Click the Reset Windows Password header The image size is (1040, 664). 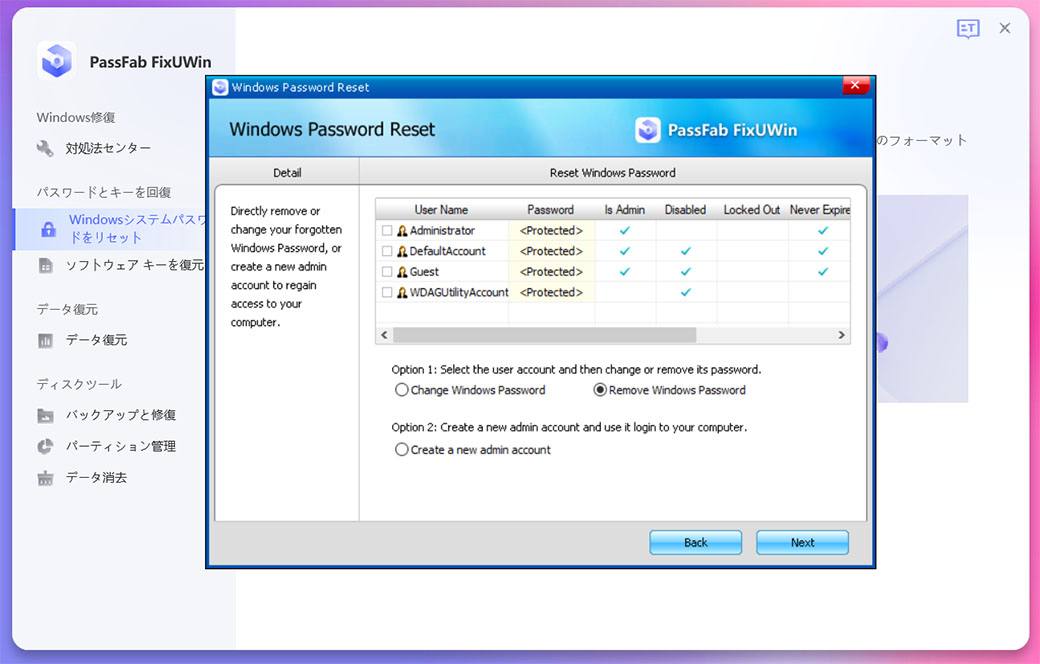[x=612, y=172]
